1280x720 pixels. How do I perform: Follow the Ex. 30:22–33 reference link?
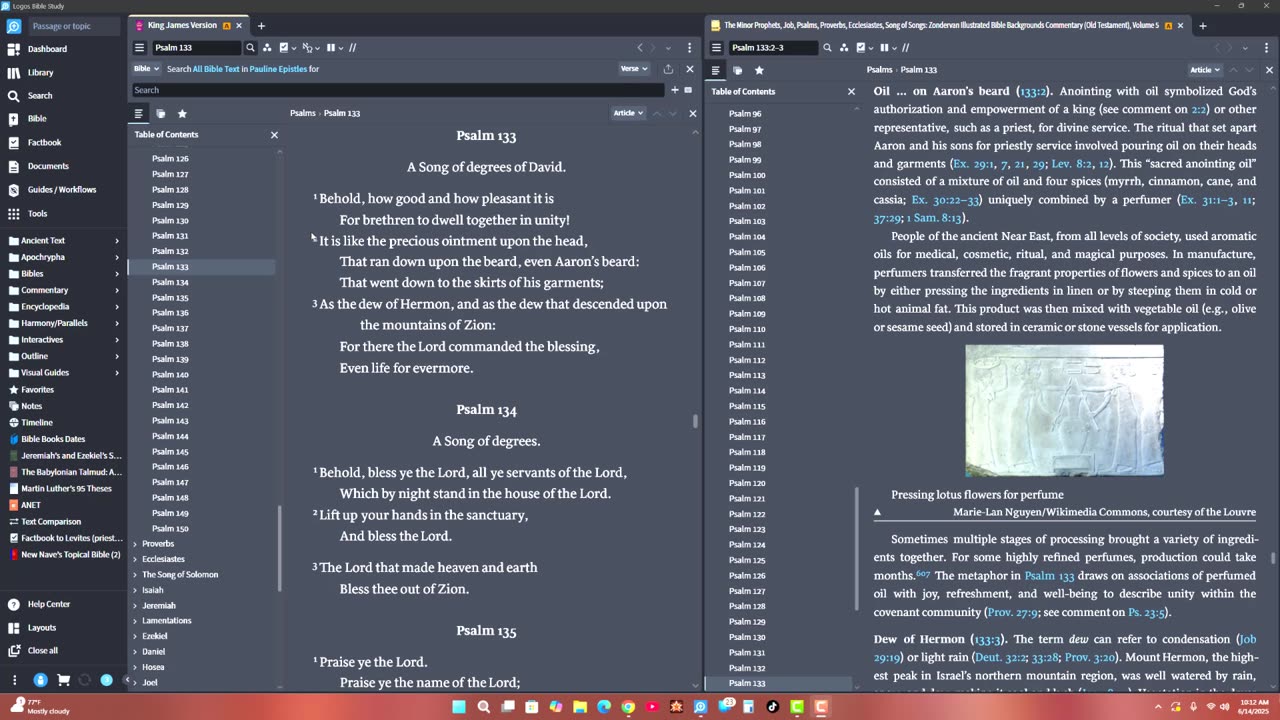point(945,200)
